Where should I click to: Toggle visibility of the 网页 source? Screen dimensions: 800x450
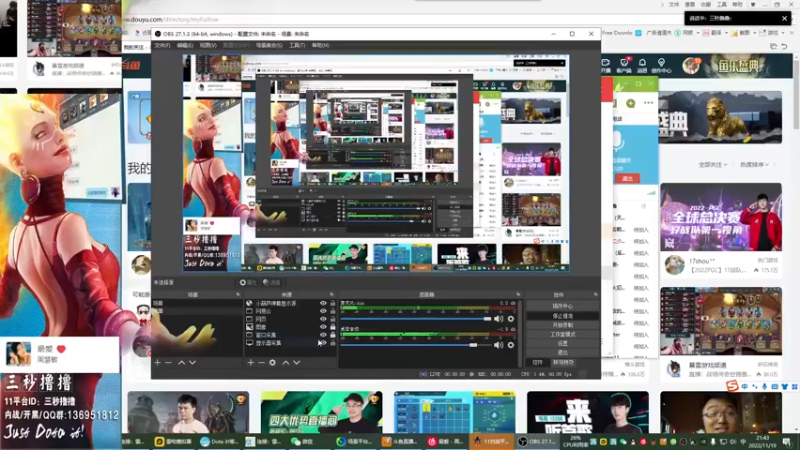coord(323,319)
